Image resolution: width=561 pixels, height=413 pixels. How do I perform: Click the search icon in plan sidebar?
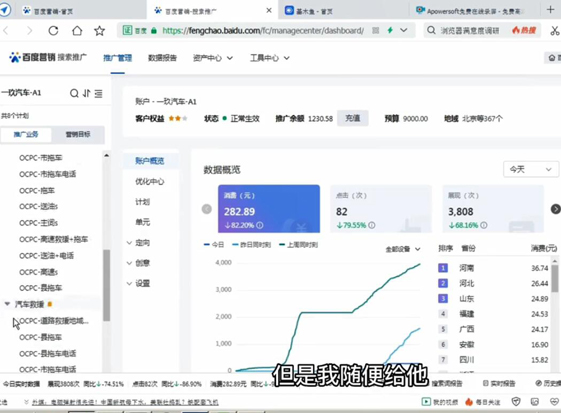pos(74,93)
